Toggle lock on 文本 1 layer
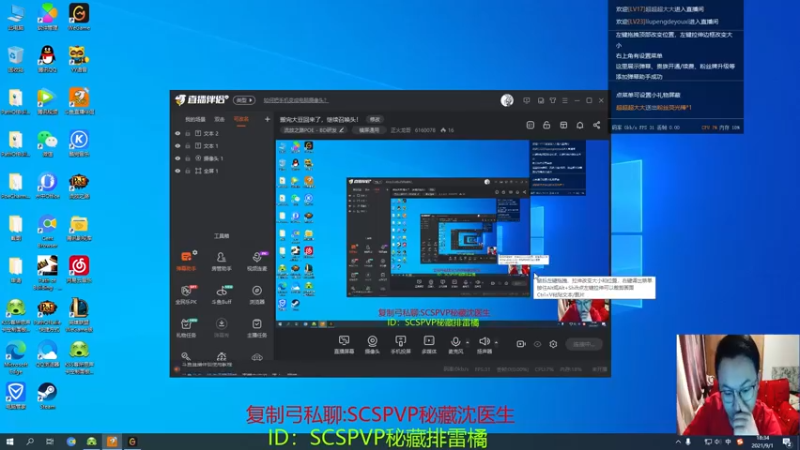 tap(188, 146)
